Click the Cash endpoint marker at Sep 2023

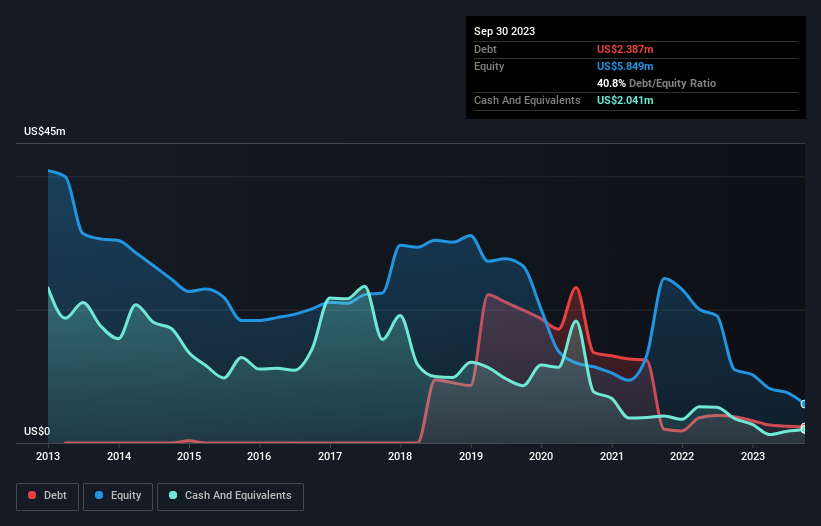coord(804,429)
